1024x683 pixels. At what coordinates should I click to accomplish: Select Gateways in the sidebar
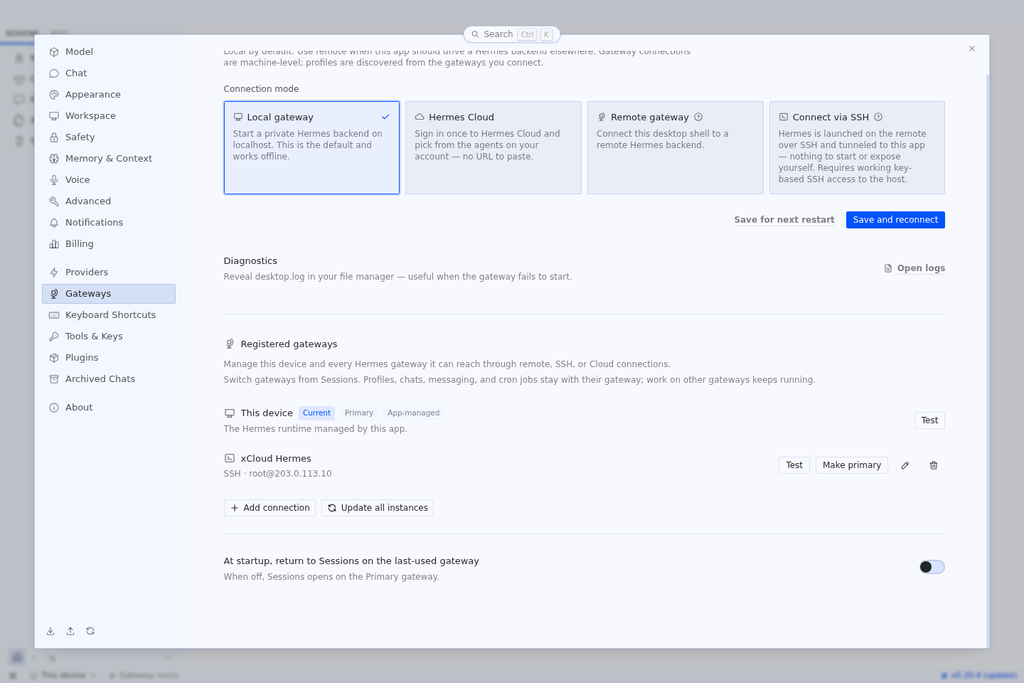coord(108,294)
